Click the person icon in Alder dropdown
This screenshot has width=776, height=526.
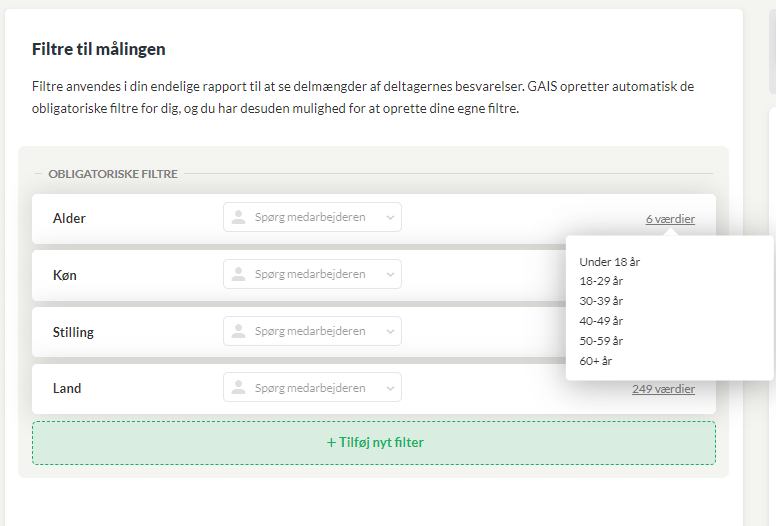(x=239, y=217)
